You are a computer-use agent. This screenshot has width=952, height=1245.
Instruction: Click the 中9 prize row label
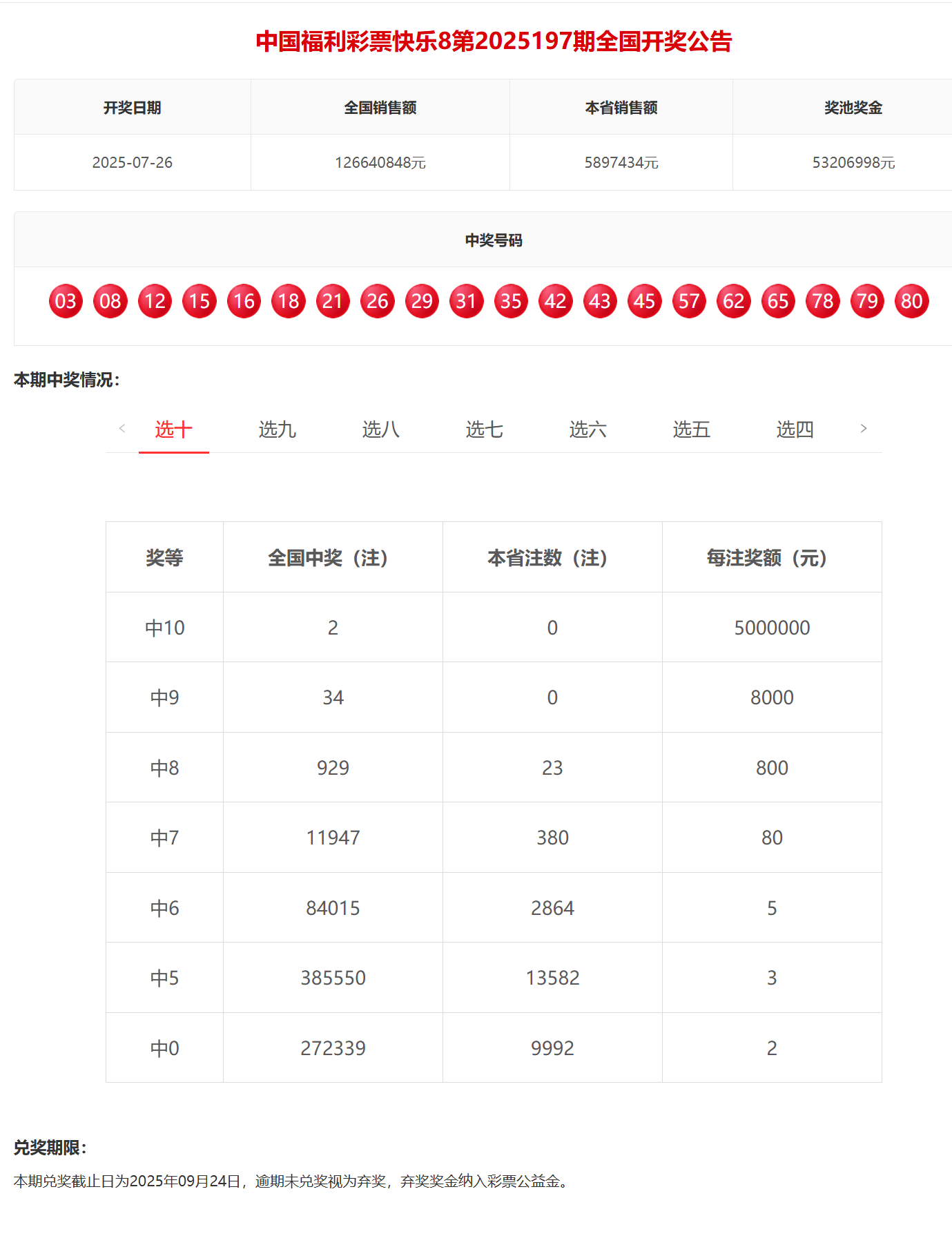point(164,697)
